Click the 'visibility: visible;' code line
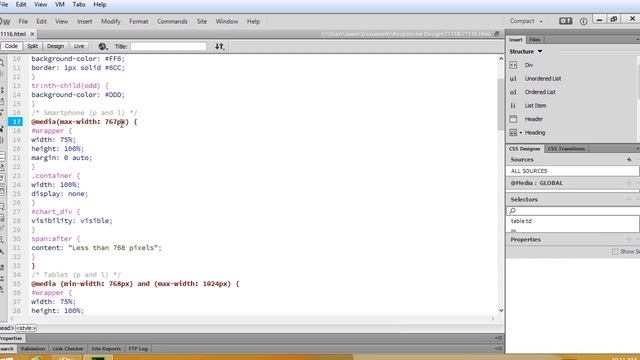 pyautogui.click(x=72, y=221)
